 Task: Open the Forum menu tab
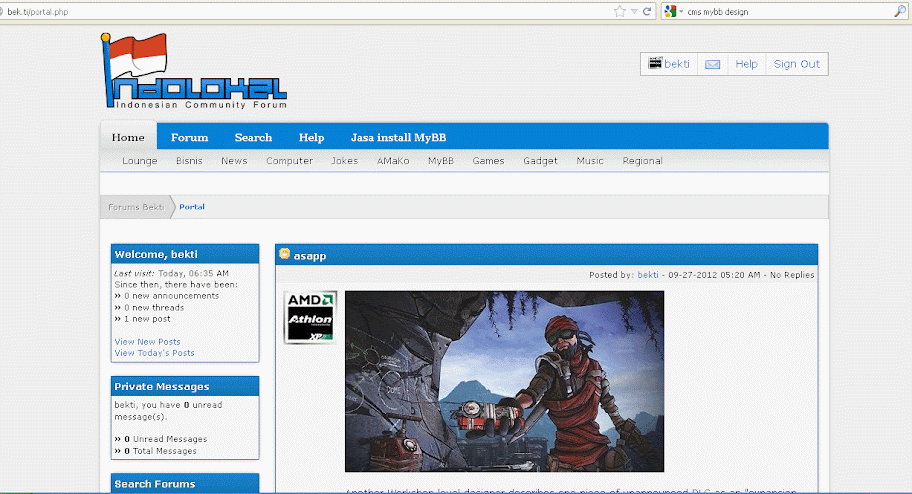(x=190, y=137)
